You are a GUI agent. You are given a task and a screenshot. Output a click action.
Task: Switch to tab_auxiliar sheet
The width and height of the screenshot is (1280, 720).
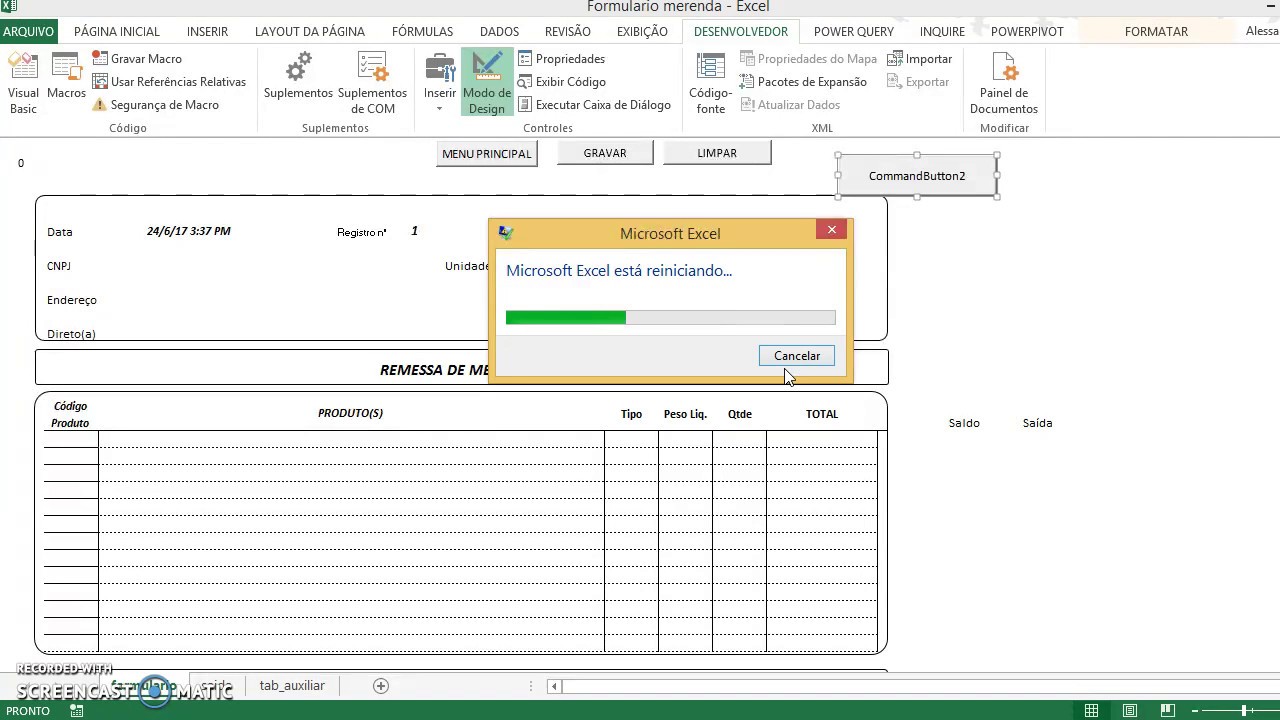coord(292,686)
